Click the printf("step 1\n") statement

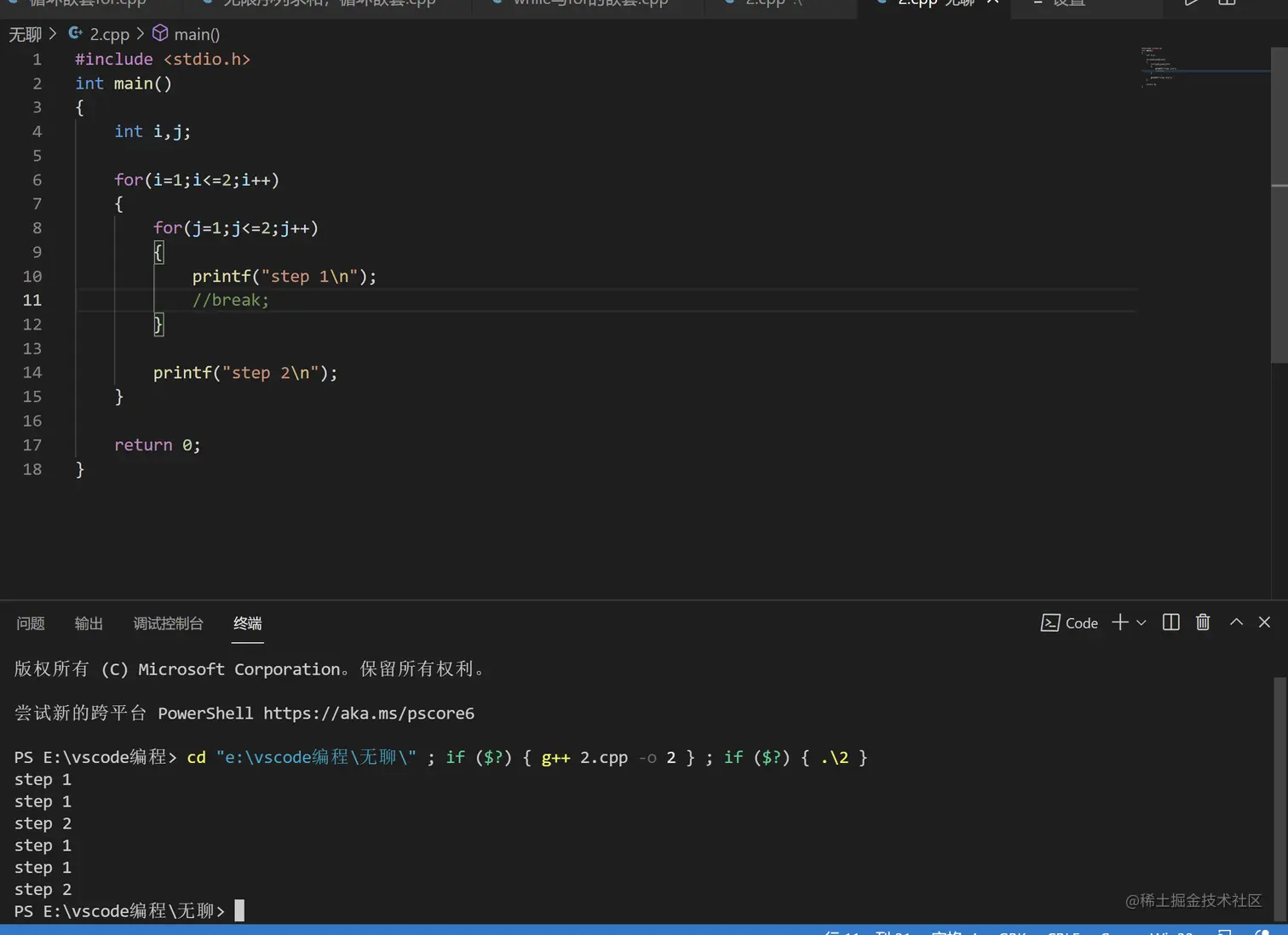(x=285, y=276)
